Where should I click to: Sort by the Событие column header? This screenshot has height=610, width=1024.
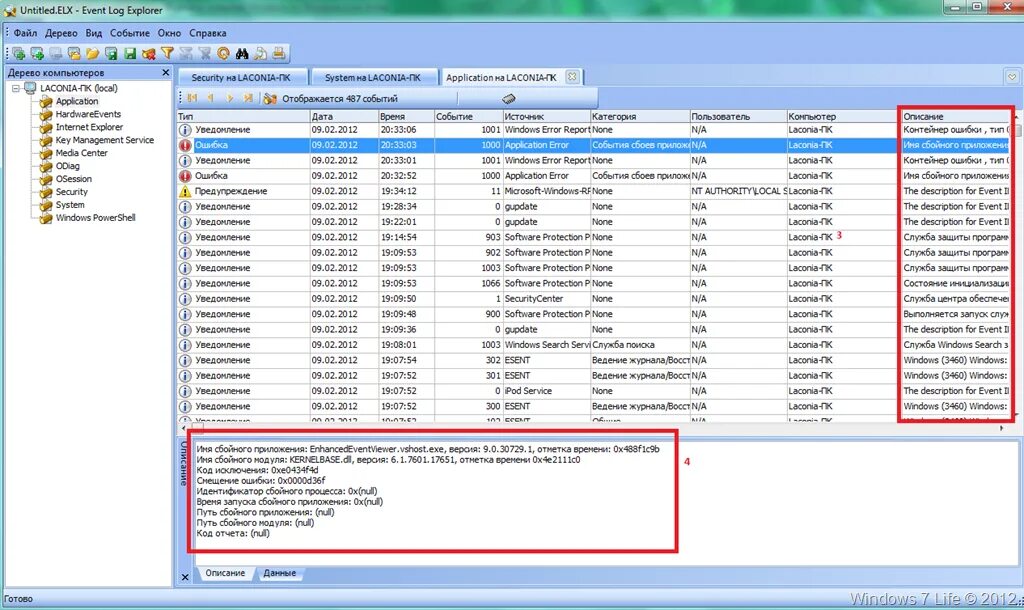coord(468,116)
